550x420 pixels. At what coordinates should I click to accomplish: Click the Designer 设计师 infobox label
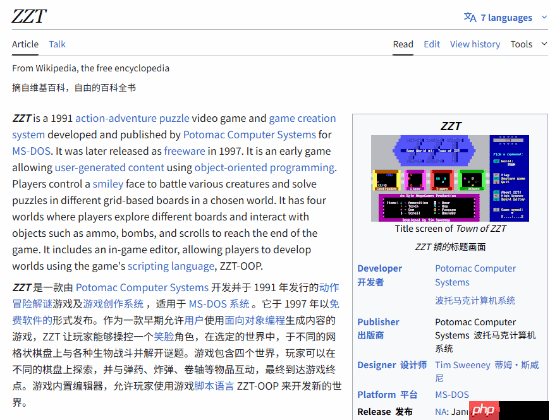(392, 365)
